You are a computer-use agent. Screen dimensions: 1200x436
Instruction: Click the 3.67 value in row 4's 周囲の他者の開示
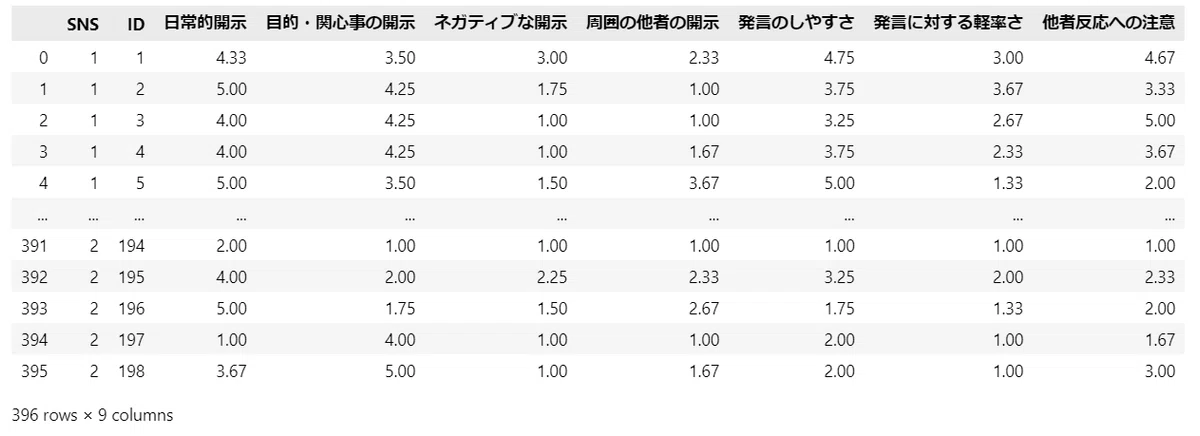click(x=703, y=185)
